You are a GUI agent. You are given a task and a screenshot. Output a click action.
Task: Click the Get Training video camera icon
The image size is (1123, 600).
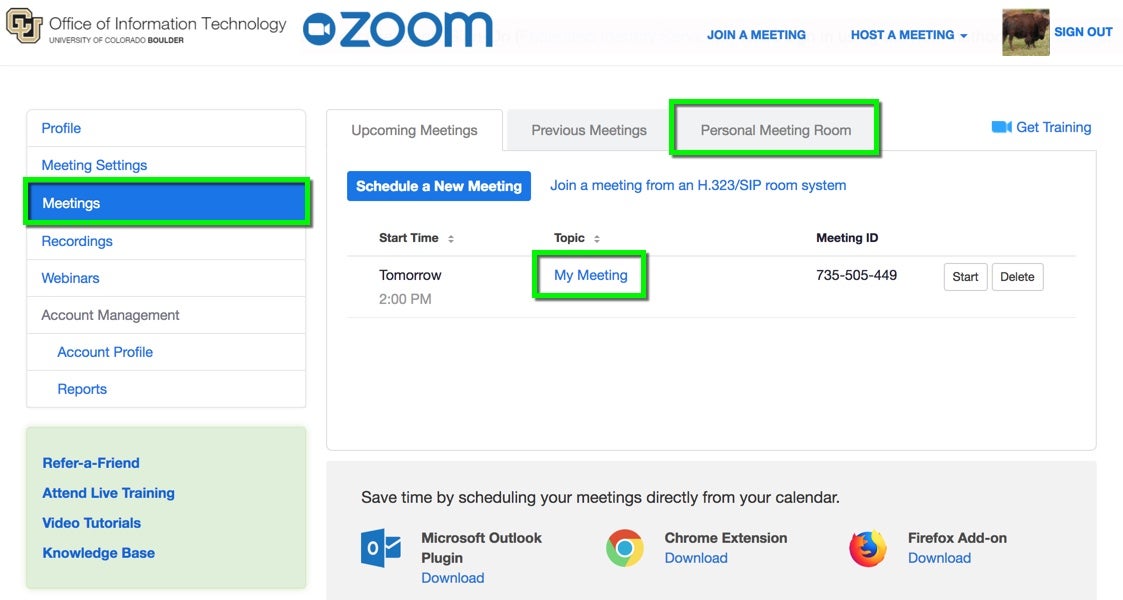pos(1001,127)
